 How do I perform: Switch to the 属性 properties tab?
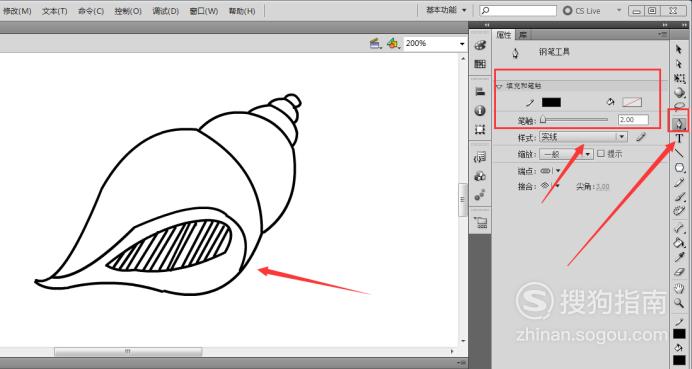pyautogui.click(x=504, y=35)
